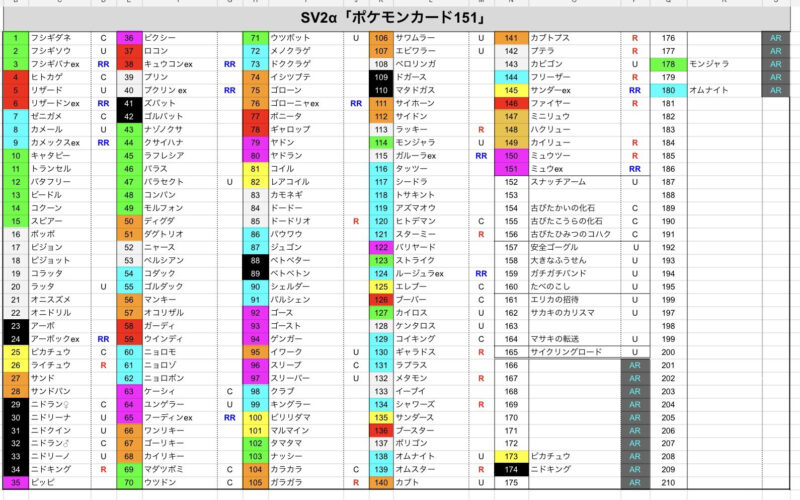Select the yellow number 25 cell
800x500 pixels.
coord(16,352)
